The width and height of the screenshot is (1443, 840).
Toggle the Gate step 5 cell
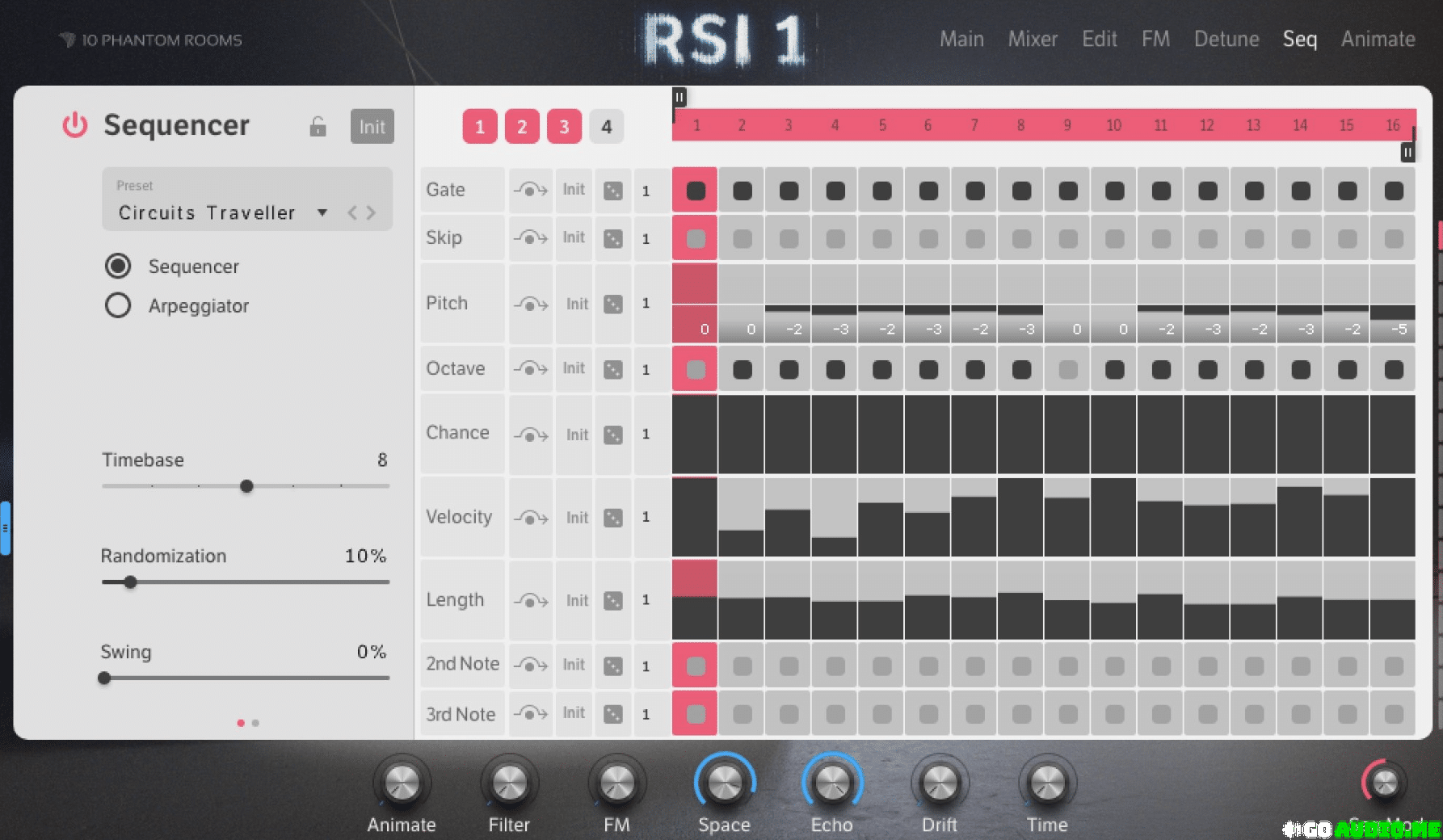881,191
